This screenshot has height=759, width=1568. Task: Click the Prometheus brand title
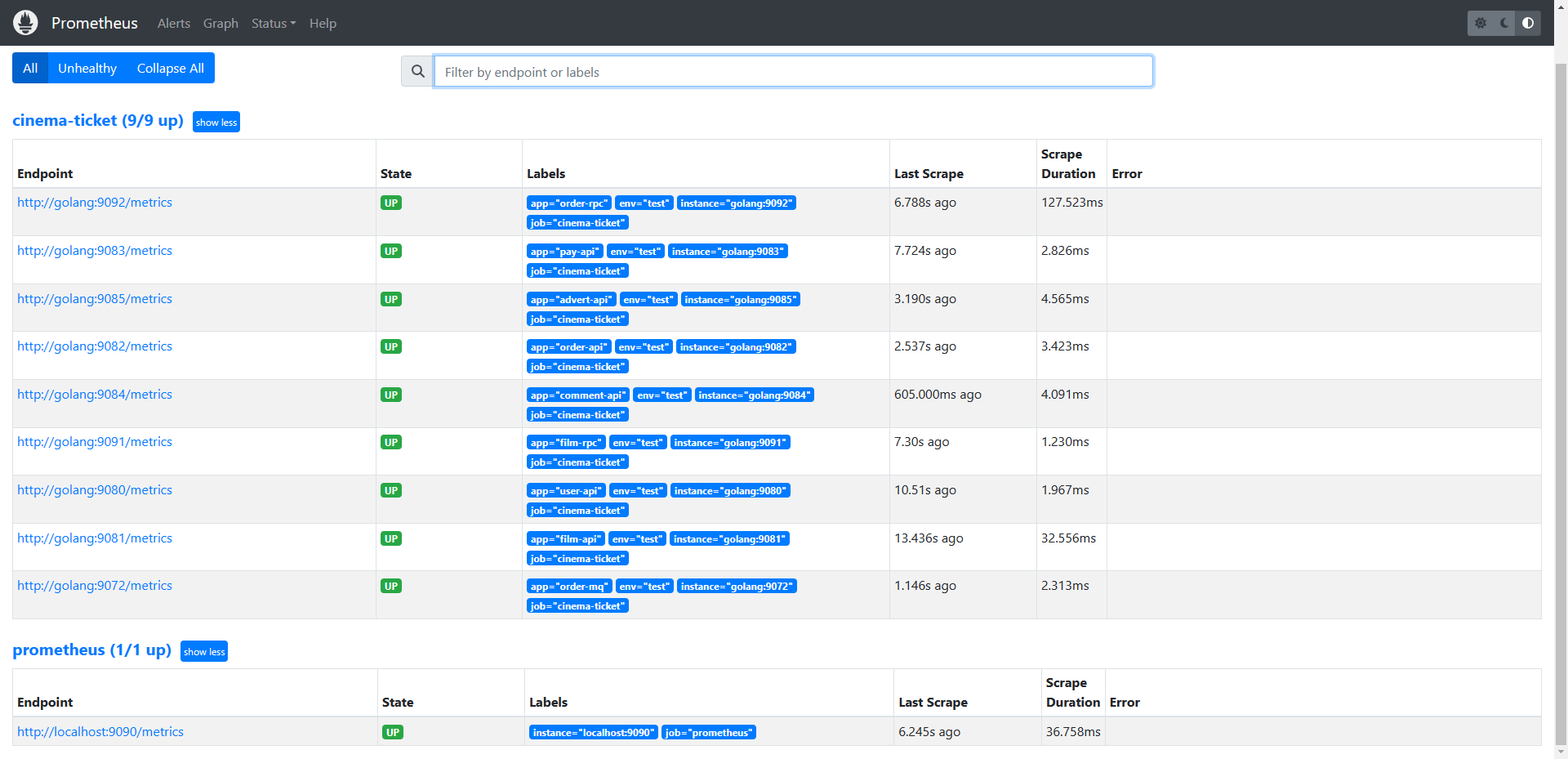[x=95, y=23]
